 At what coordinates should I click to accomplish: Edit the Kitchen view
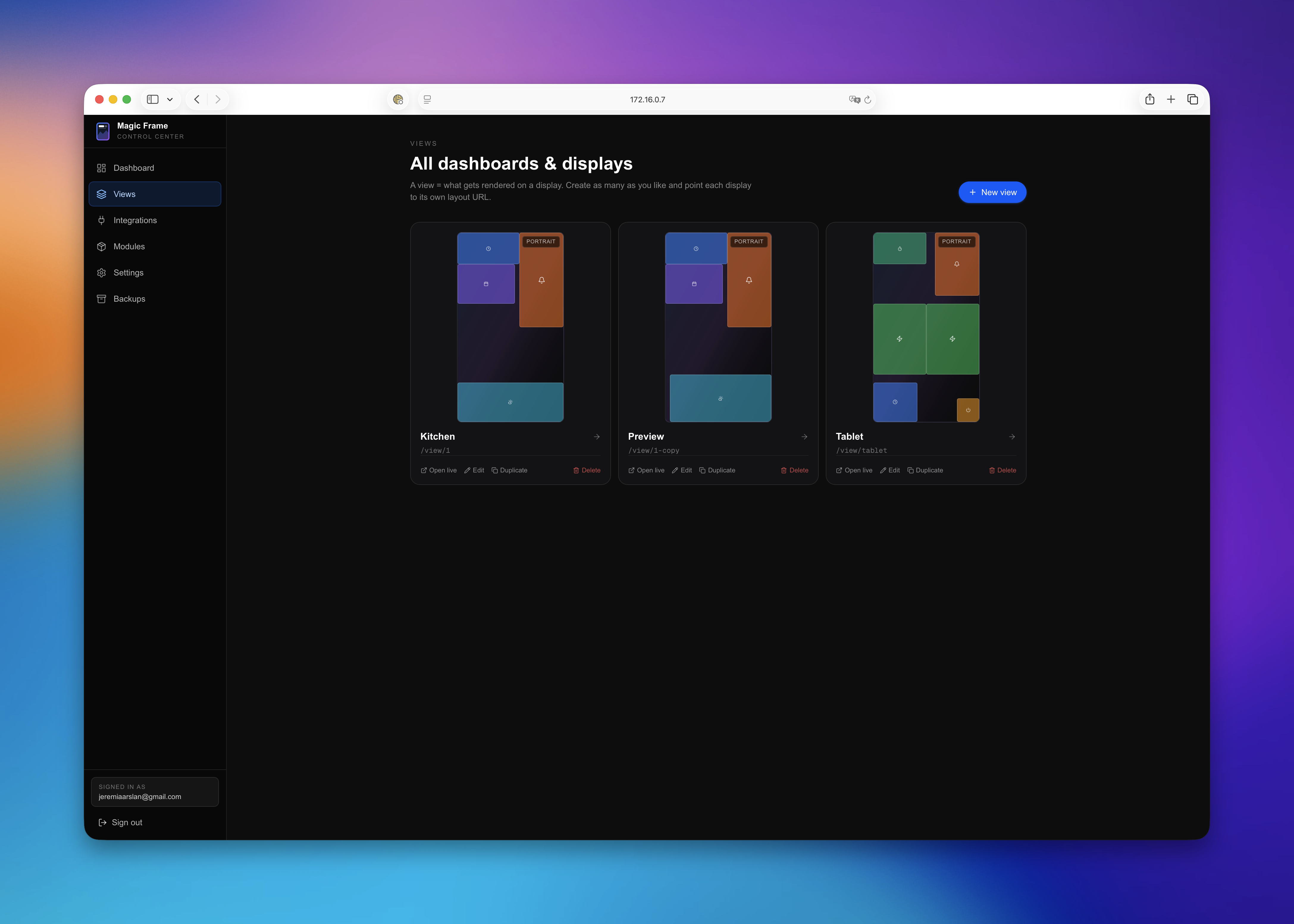point(474,470)
